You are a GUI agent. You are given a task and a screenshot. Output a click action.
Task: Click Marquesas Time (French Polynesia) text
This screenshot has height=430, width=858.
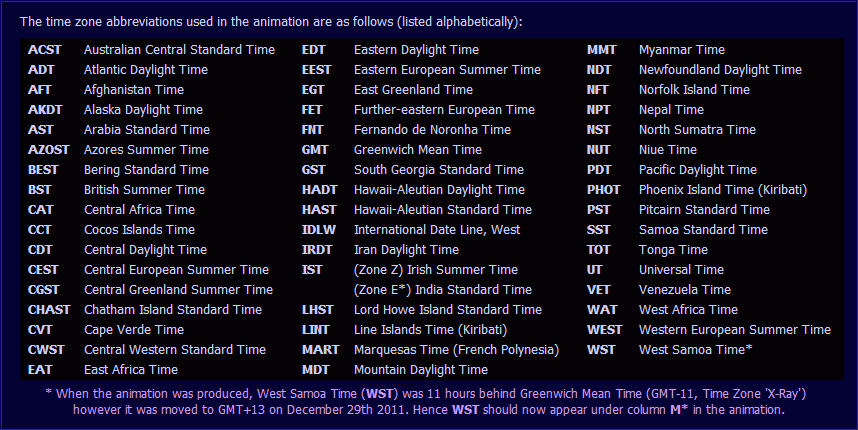click(456, 350)
